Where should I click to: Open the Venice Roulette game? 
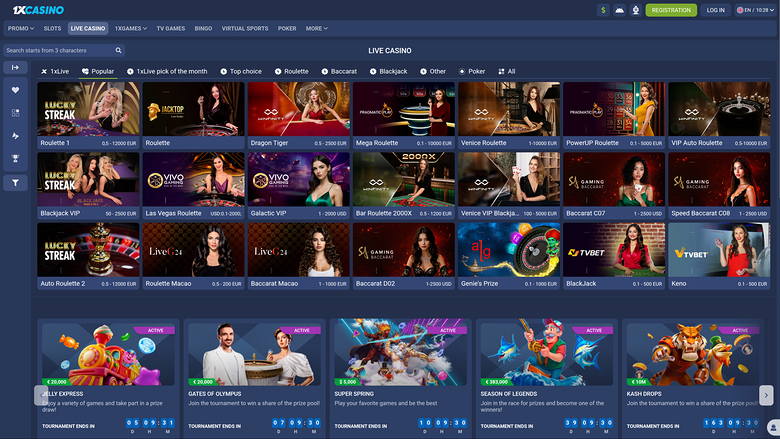point(509,115)
